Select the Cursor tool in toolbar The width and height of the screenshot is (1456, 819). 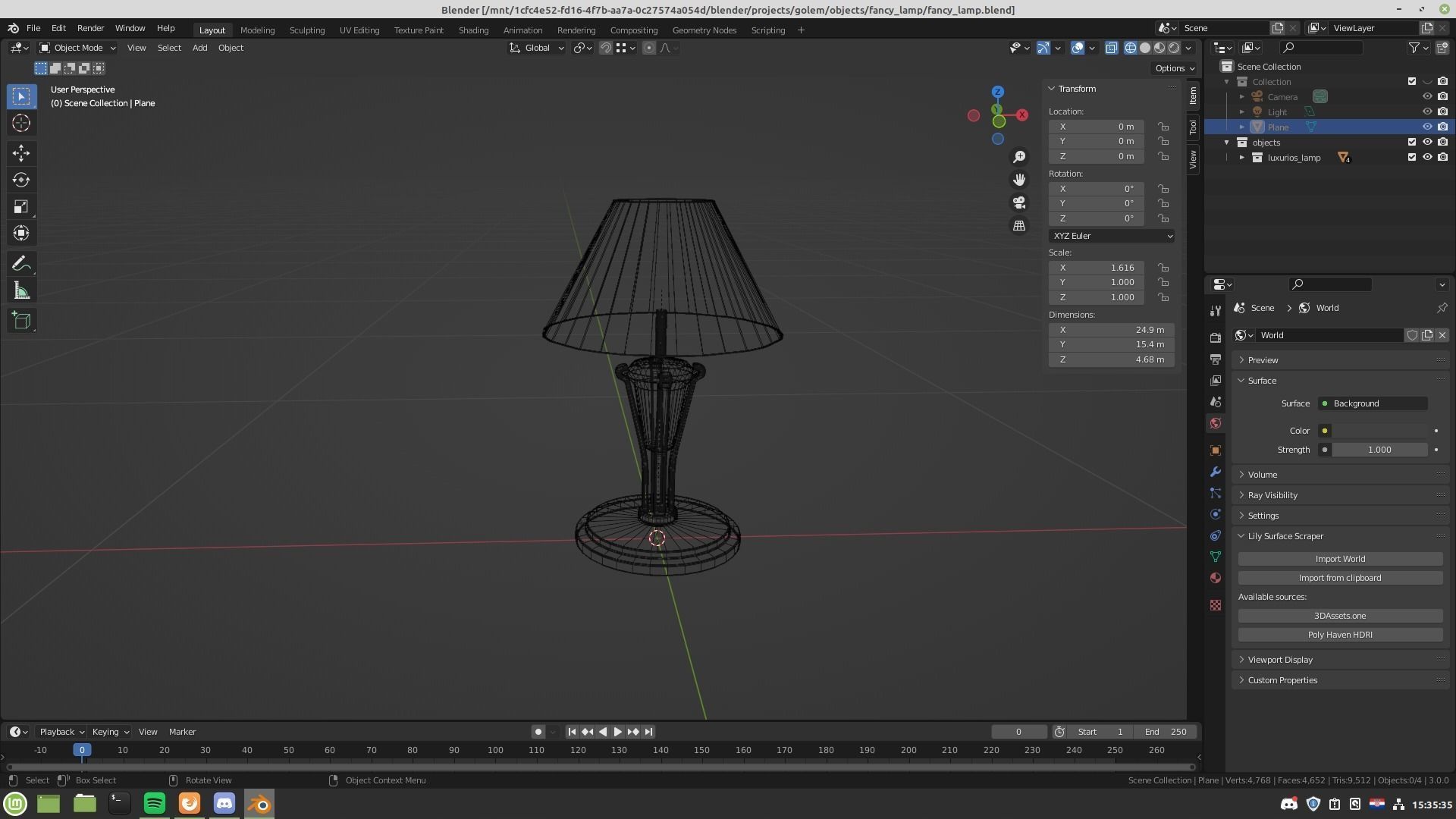21,123
